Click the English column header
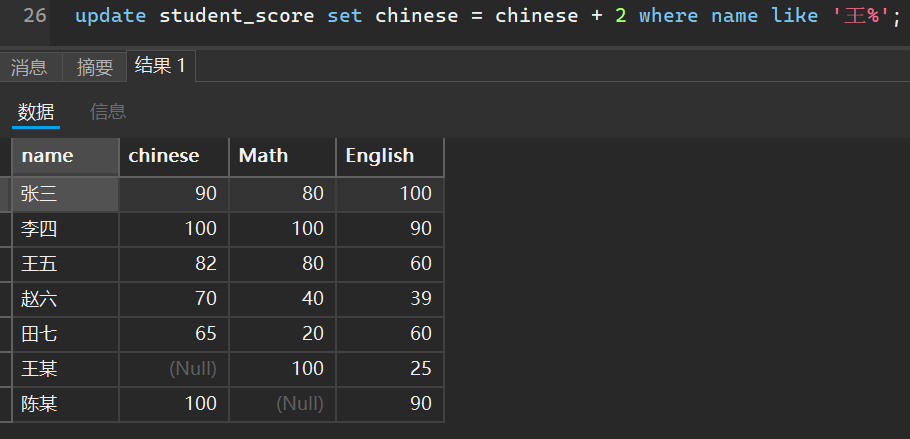The image size is (910, 439). [390, 157]
